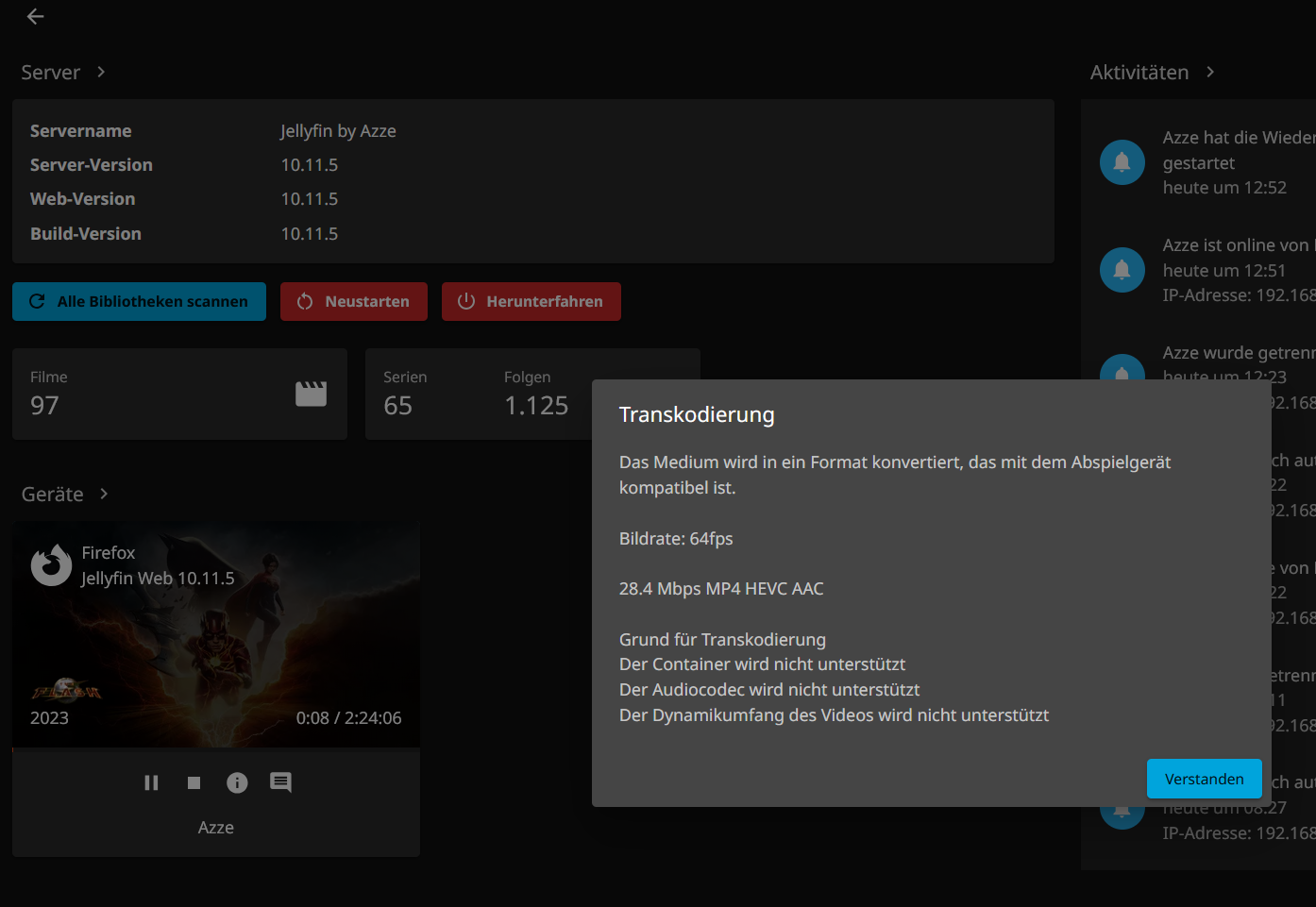Click Jellyfin Web 10.11.5 label
Screen dimensions: 1316x907
(158, 579)
